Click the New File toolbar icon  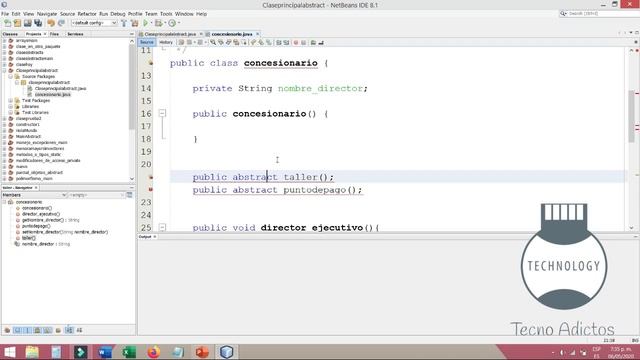tap(7, 23)
